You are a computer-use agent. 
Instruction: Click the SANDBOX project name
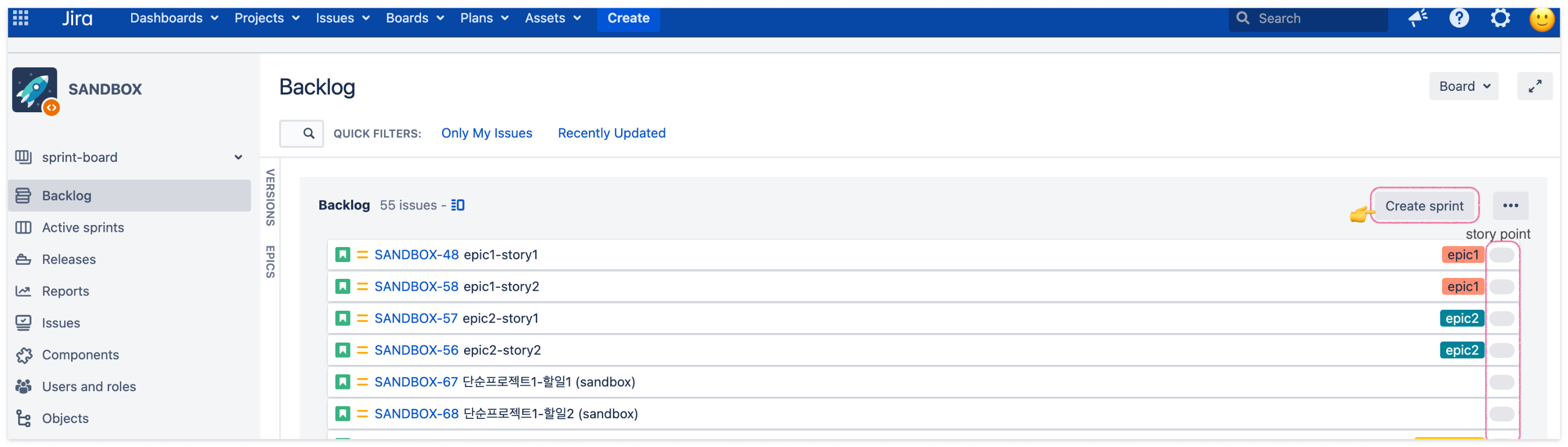tap(105, 89)
